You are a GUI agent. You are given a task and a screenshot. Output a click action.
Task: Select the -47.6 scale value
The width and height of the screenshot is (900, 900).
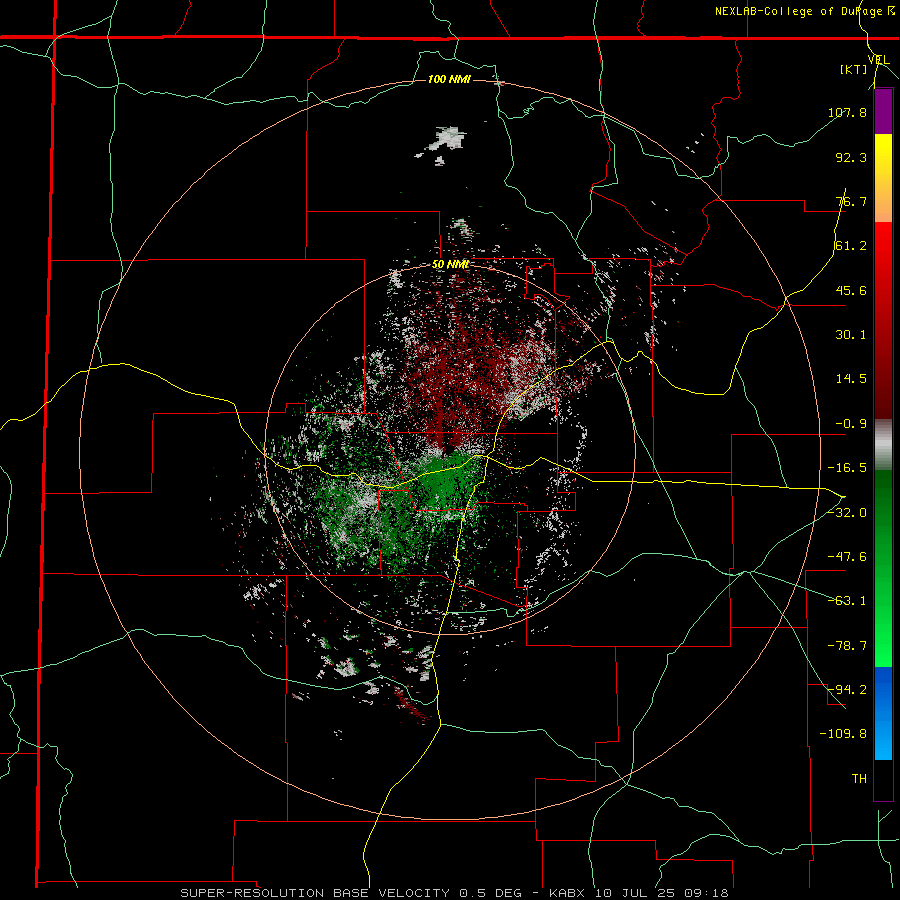(847, 557)
